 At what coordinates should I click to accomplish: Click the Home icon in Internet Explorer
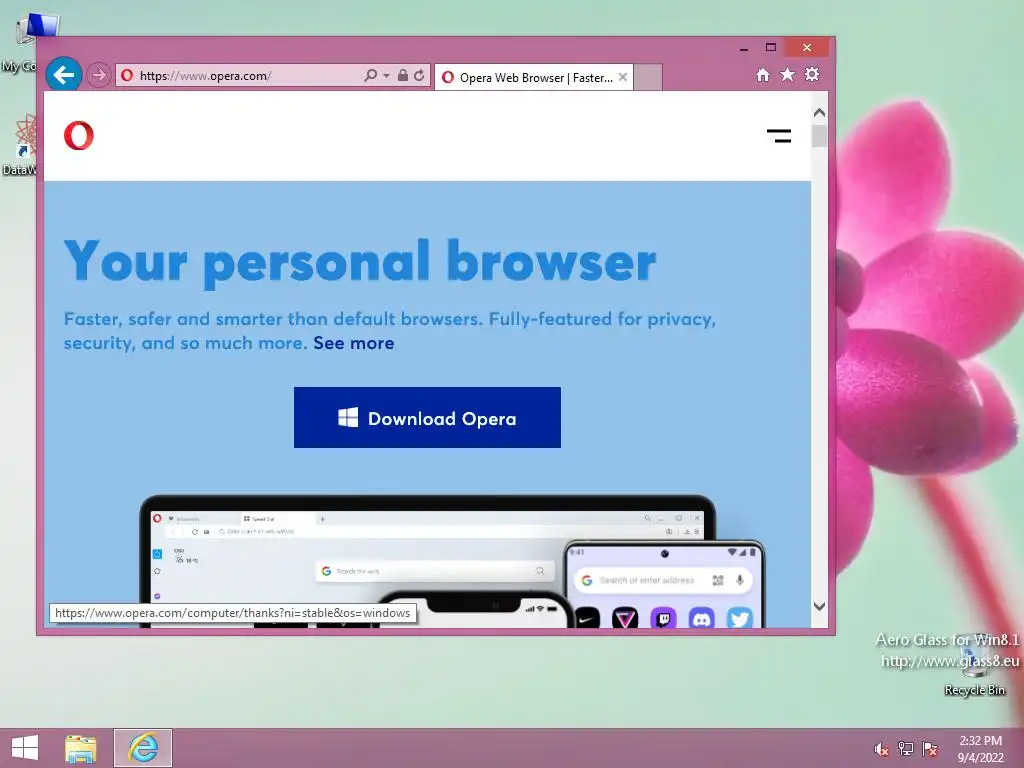point(763,74)
